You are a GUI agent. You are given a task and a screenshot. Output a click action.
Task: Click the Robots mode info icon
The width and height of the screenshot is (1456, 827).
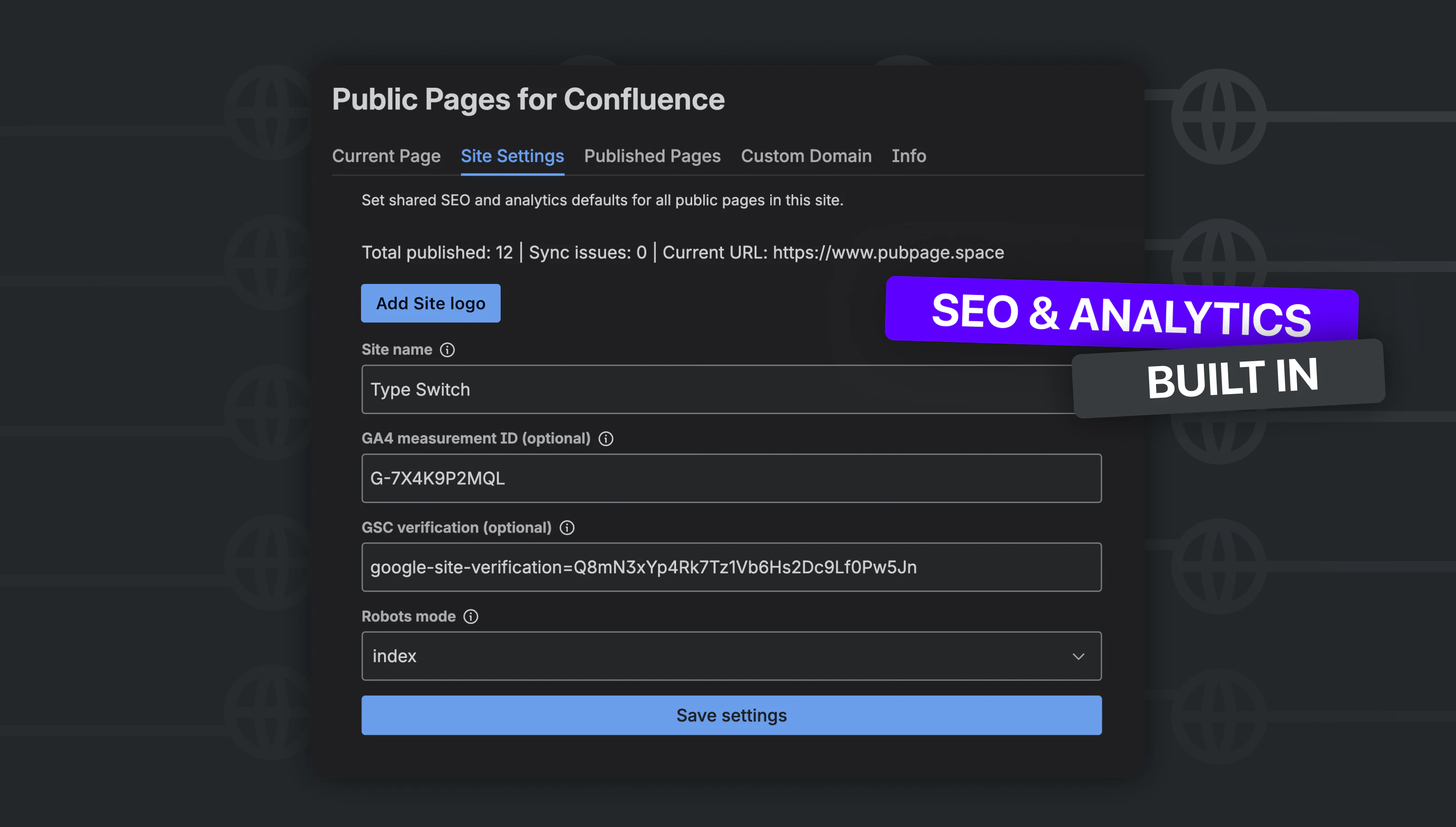point(472,616)
